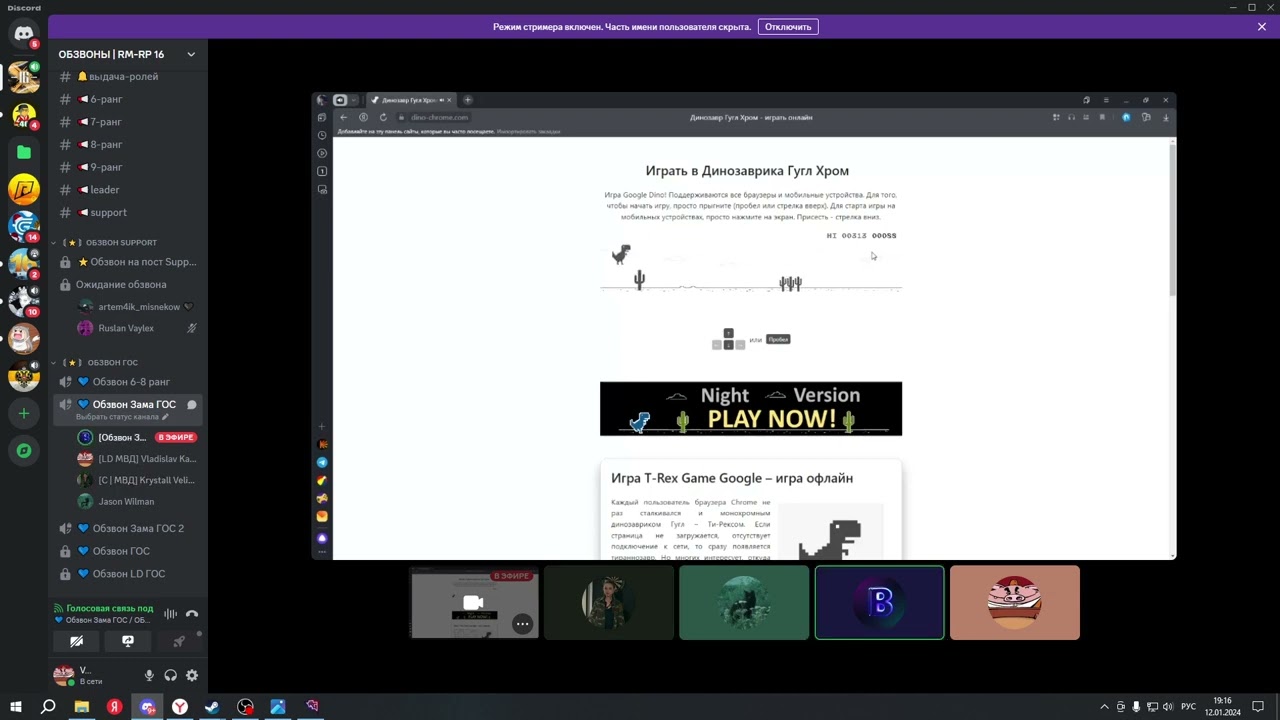Go back in the streamed browser
The height and width of the screenshot is (720, 1280).
344,117
